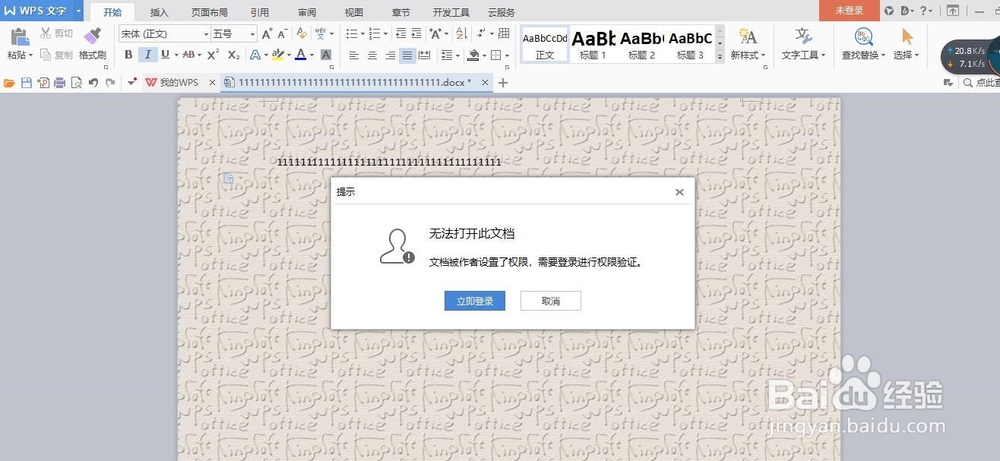The width and height of the screenshot is (1000, 461).
Task: Open the Insert (插入) ribbon tab
Action: [x=159, y=12]
